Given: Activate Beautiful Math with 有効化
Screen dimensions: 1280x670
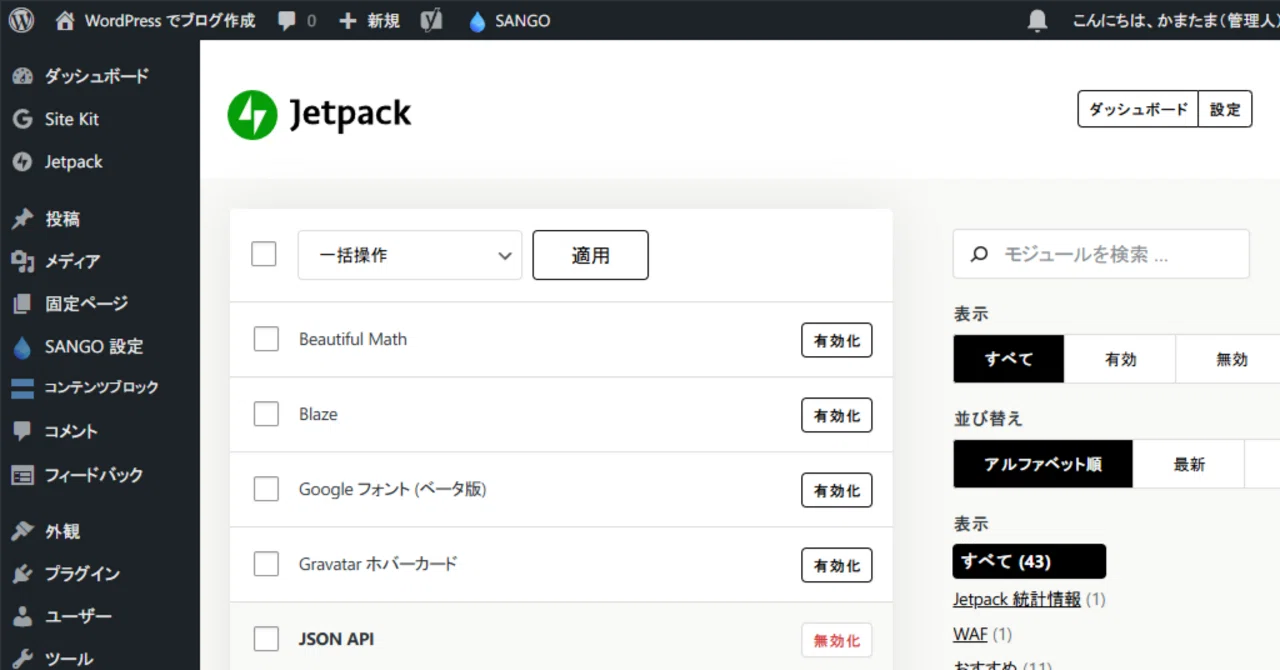Looking at the screenshot, I should tap(837, 340).
